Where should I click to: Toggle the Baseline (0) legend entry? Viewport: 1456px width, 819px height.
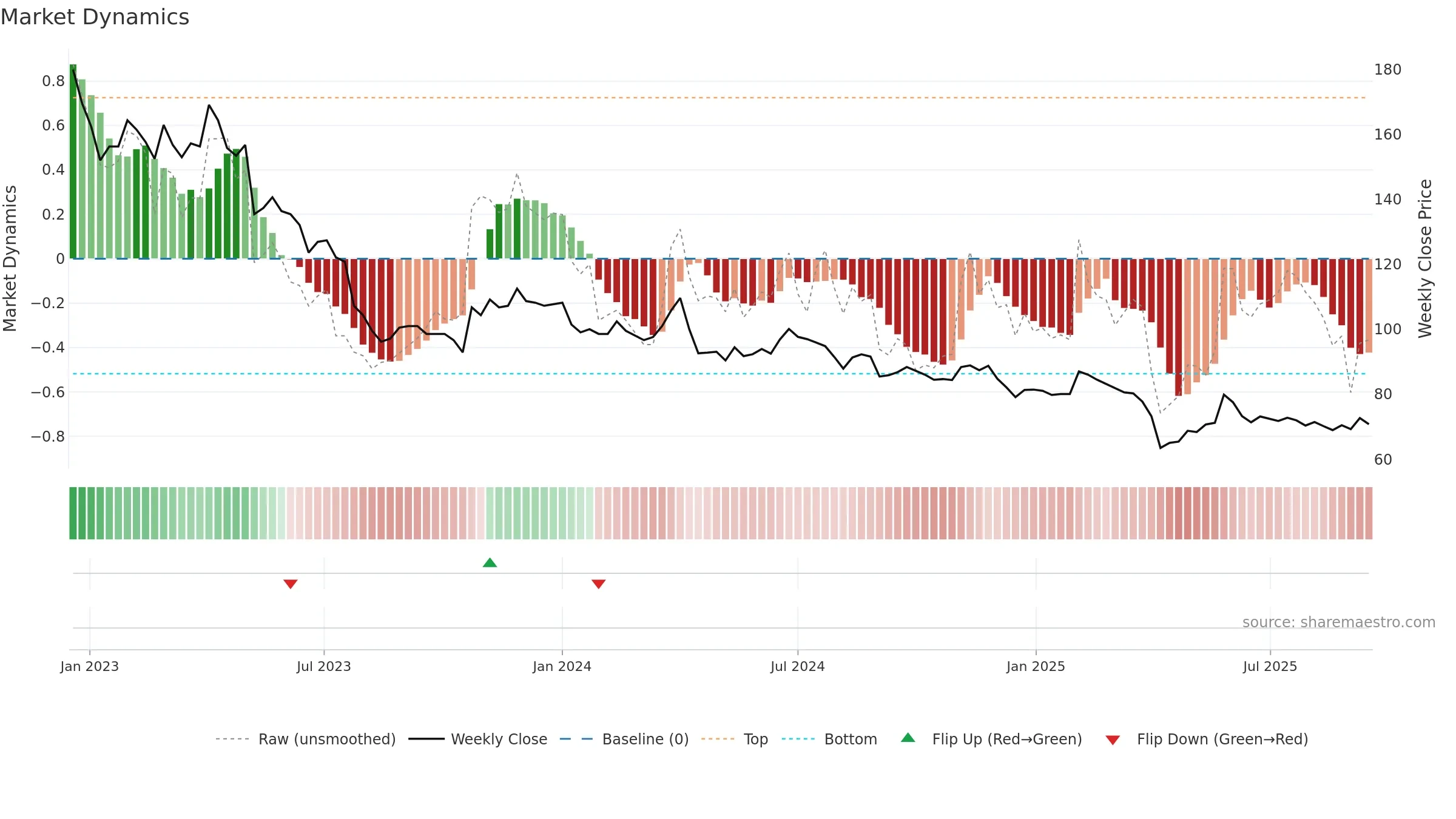(x=624, y=739)
